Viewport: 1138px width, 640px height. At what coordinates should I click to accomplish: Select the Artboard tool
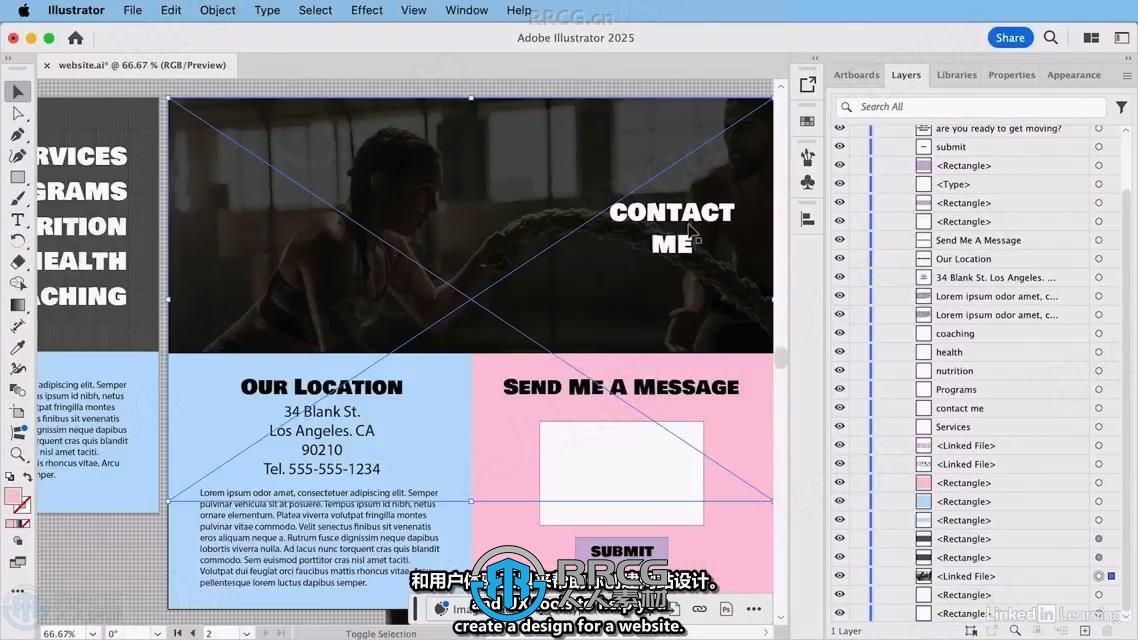click(18, 411)
